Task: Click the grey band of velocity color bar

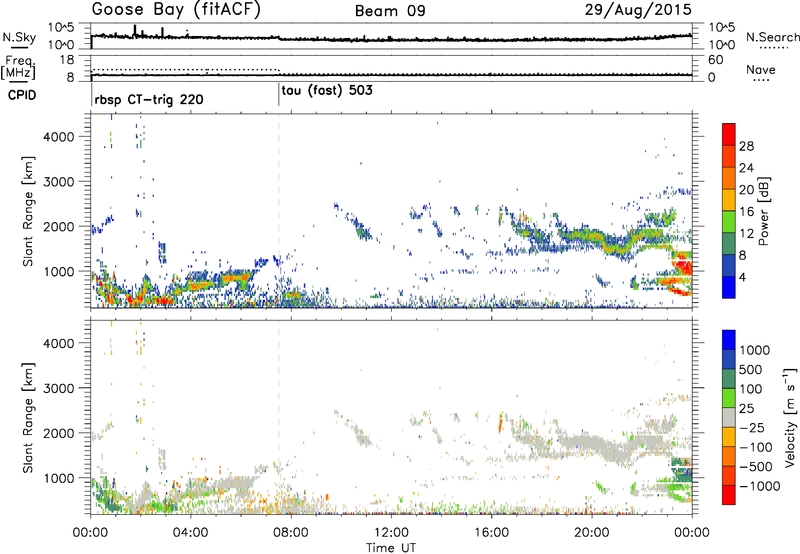Action: 729,418
